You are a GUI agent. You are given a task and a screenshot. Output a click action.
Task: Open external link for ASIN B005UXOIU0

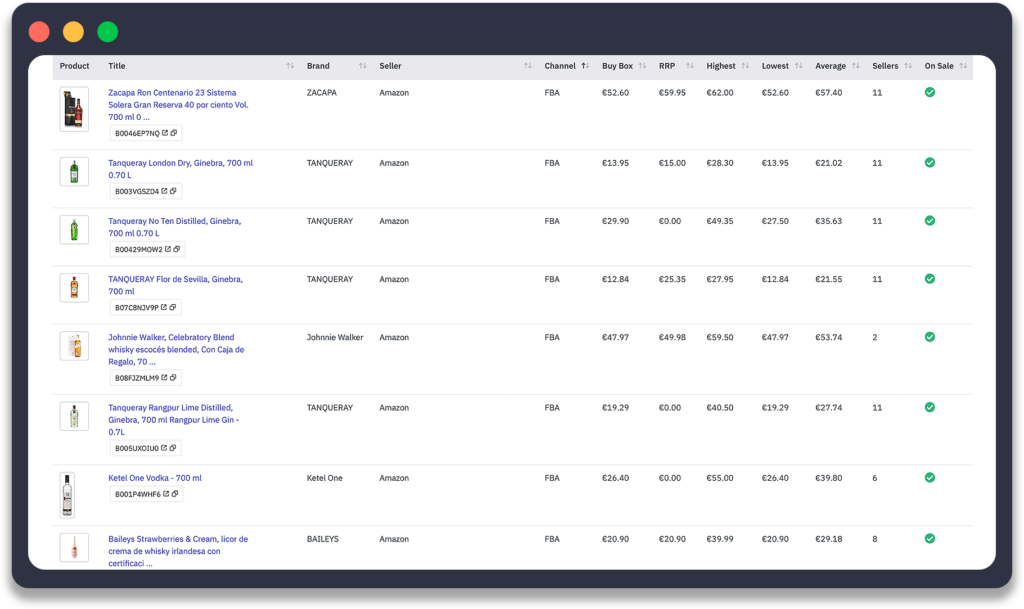[164, 448]
